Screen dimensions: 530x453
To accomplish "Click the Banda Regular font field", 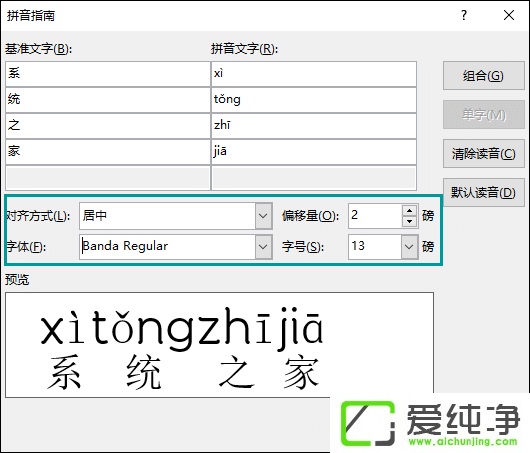I will pos(168,246).
